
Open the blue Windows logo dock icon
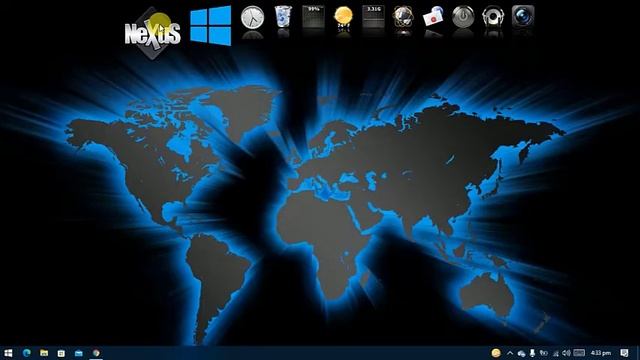[x=211, y=25]
